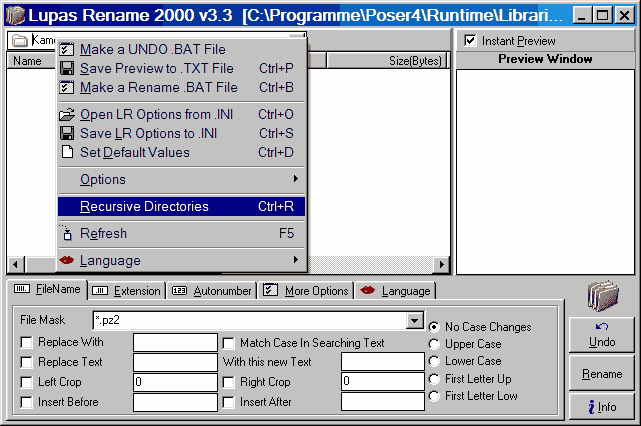Click the icon beside Make a Rename .BAT File

(x=67, y=87)
